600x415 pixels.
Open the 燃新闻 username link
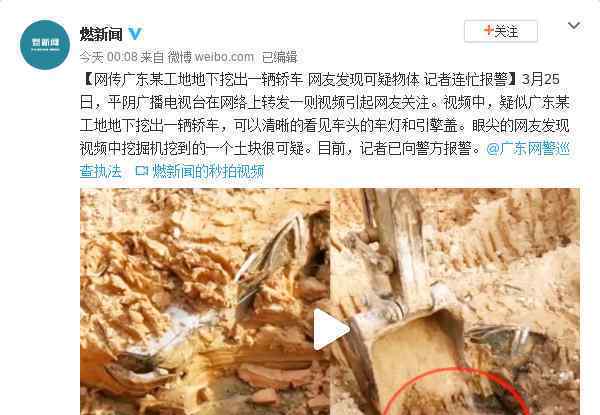(101, 34)
